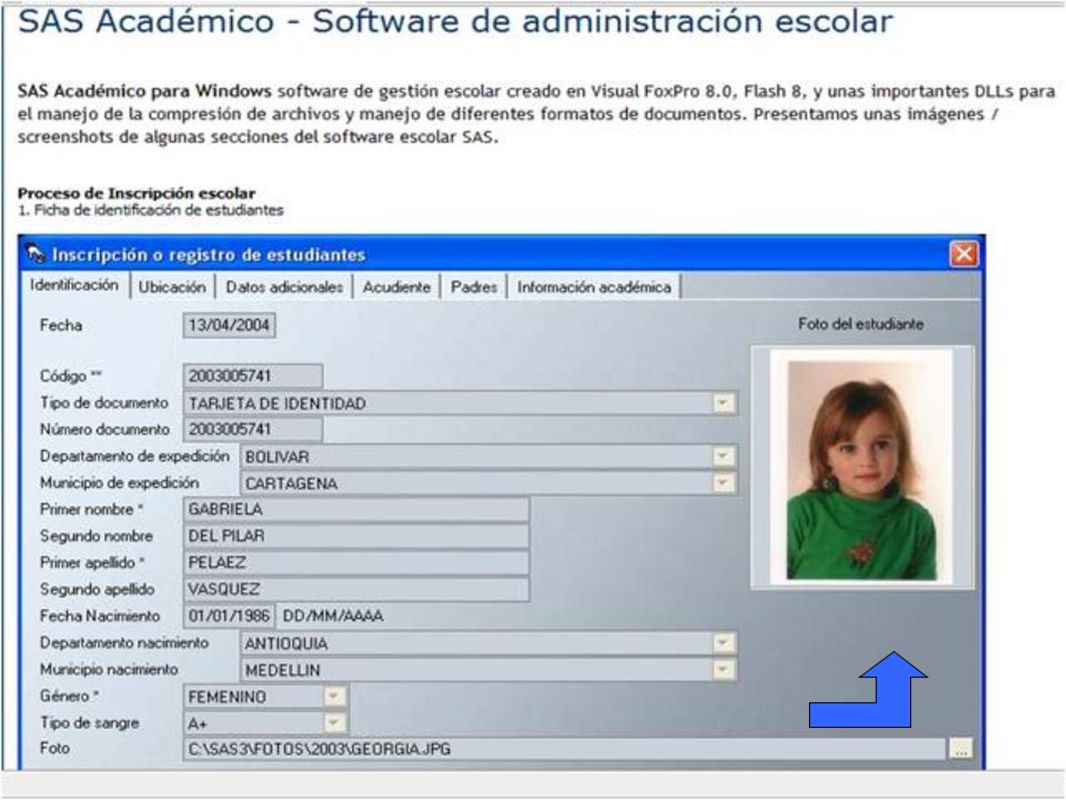The width and height of the screenshot is (1066, 800).
Task: Click the FEMENINO gender value
Action: tap(227, 697)
